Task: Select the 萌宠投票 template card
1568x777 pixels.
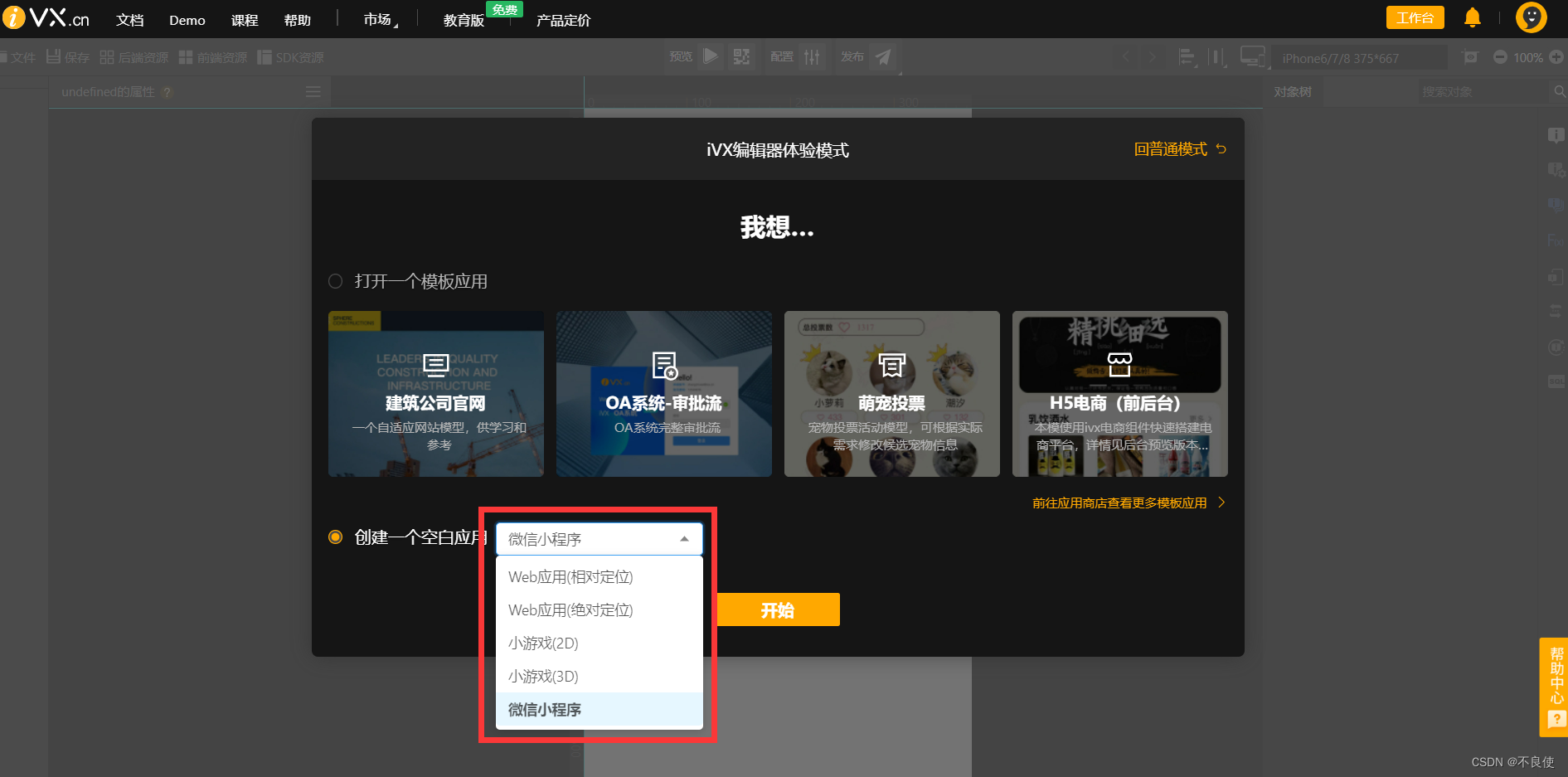Action: pos(892,394)
